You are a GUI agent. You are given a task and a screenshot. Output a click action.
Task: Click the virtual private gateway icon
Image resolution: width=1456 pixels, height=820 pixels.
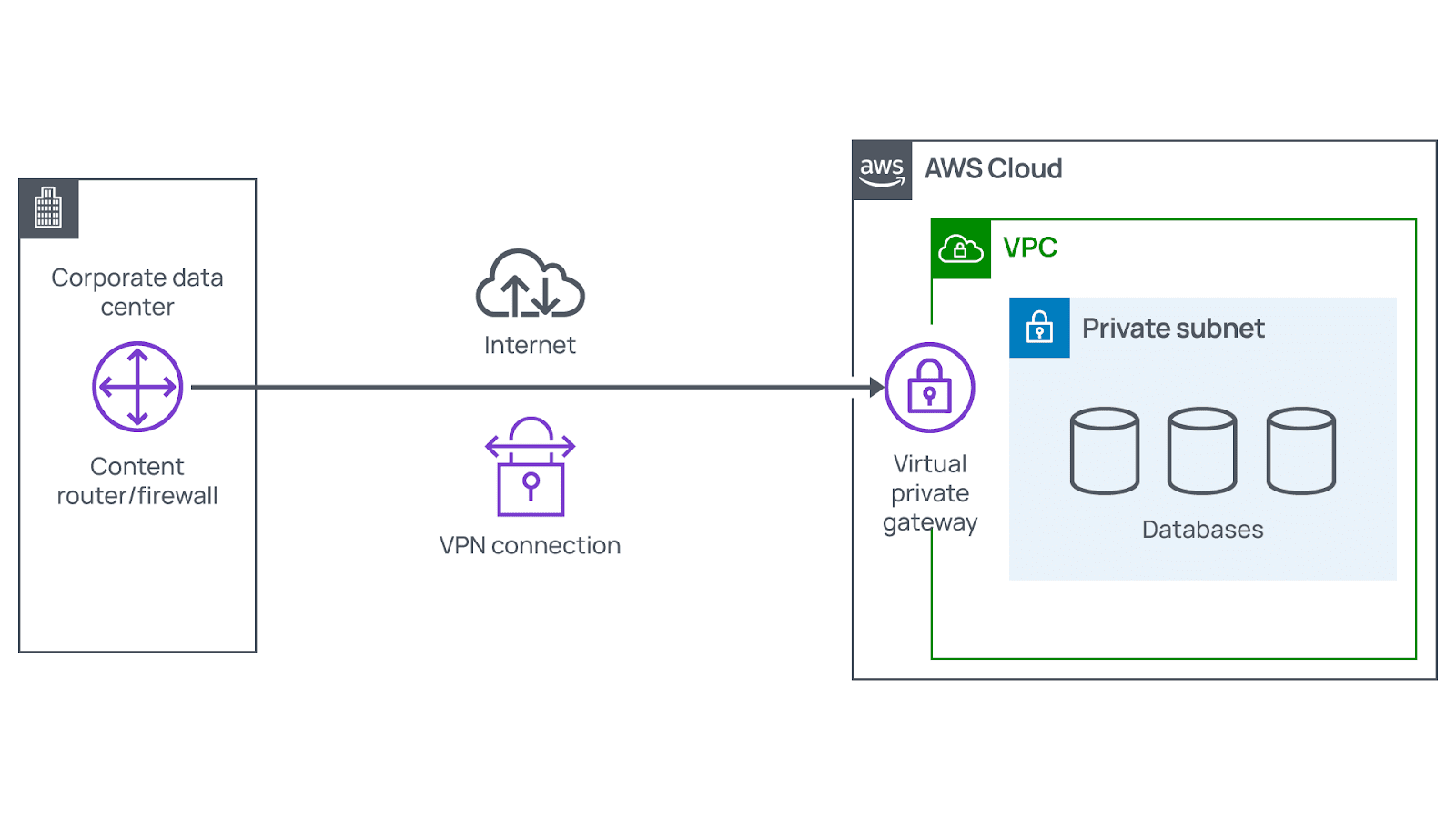929,388
